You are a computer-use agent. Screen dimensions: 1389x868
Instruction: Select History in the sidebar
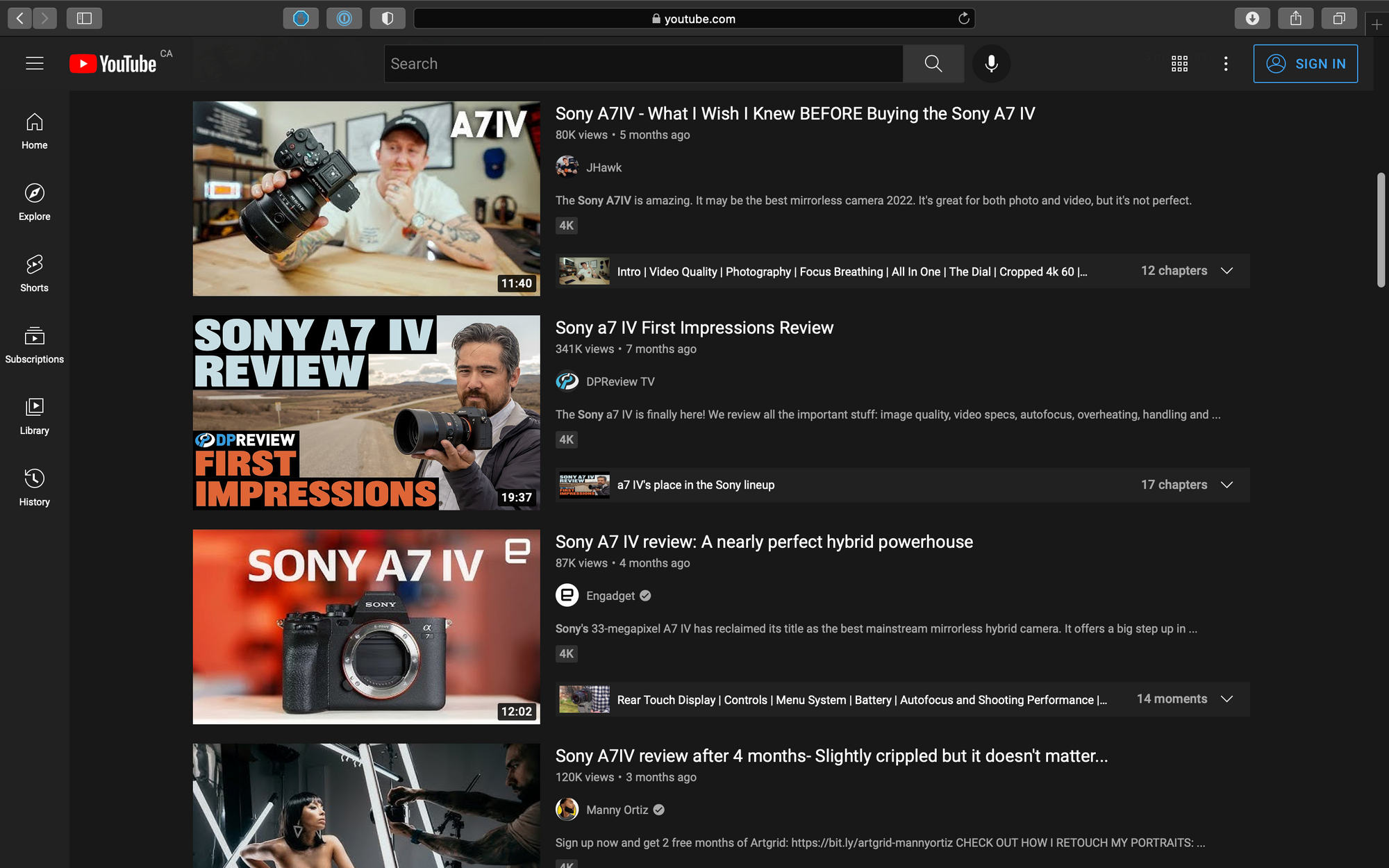(x=35, y=488)
